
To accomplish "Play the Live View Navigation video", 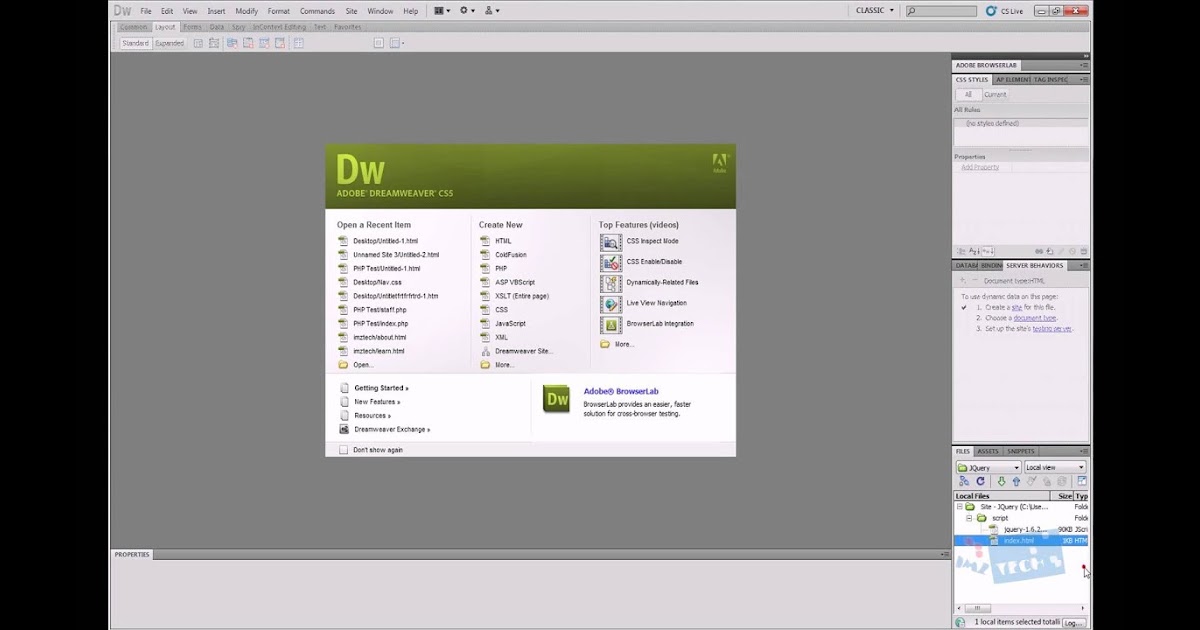I will 657,303.
